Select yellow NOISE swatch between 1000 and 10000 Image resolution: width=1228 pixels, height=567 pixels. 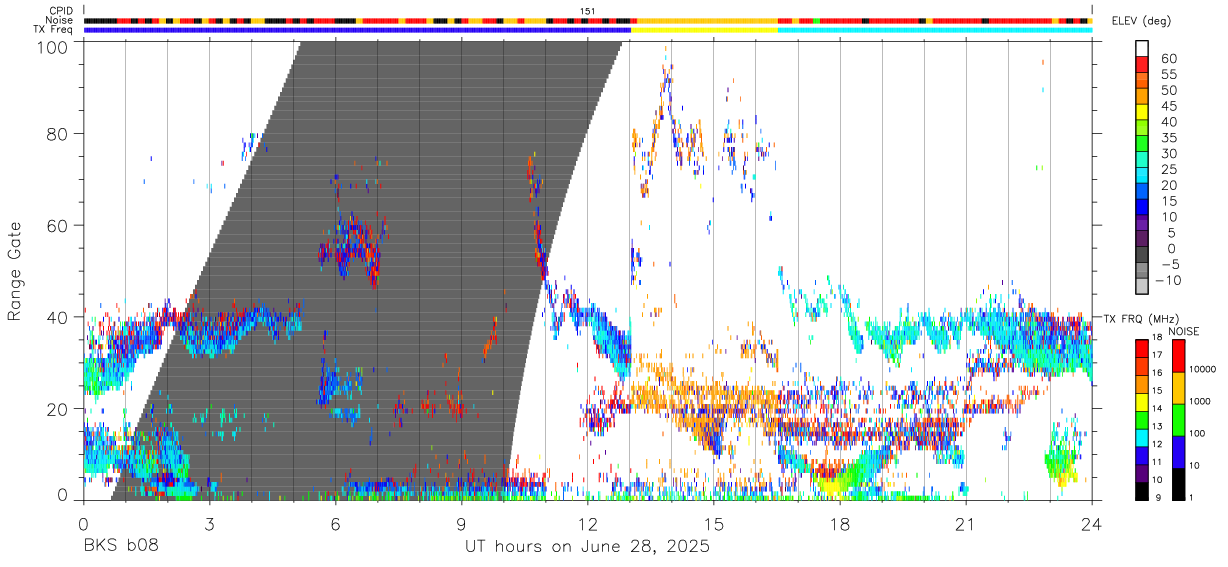pyautogui.click(x=1177, y=387)
